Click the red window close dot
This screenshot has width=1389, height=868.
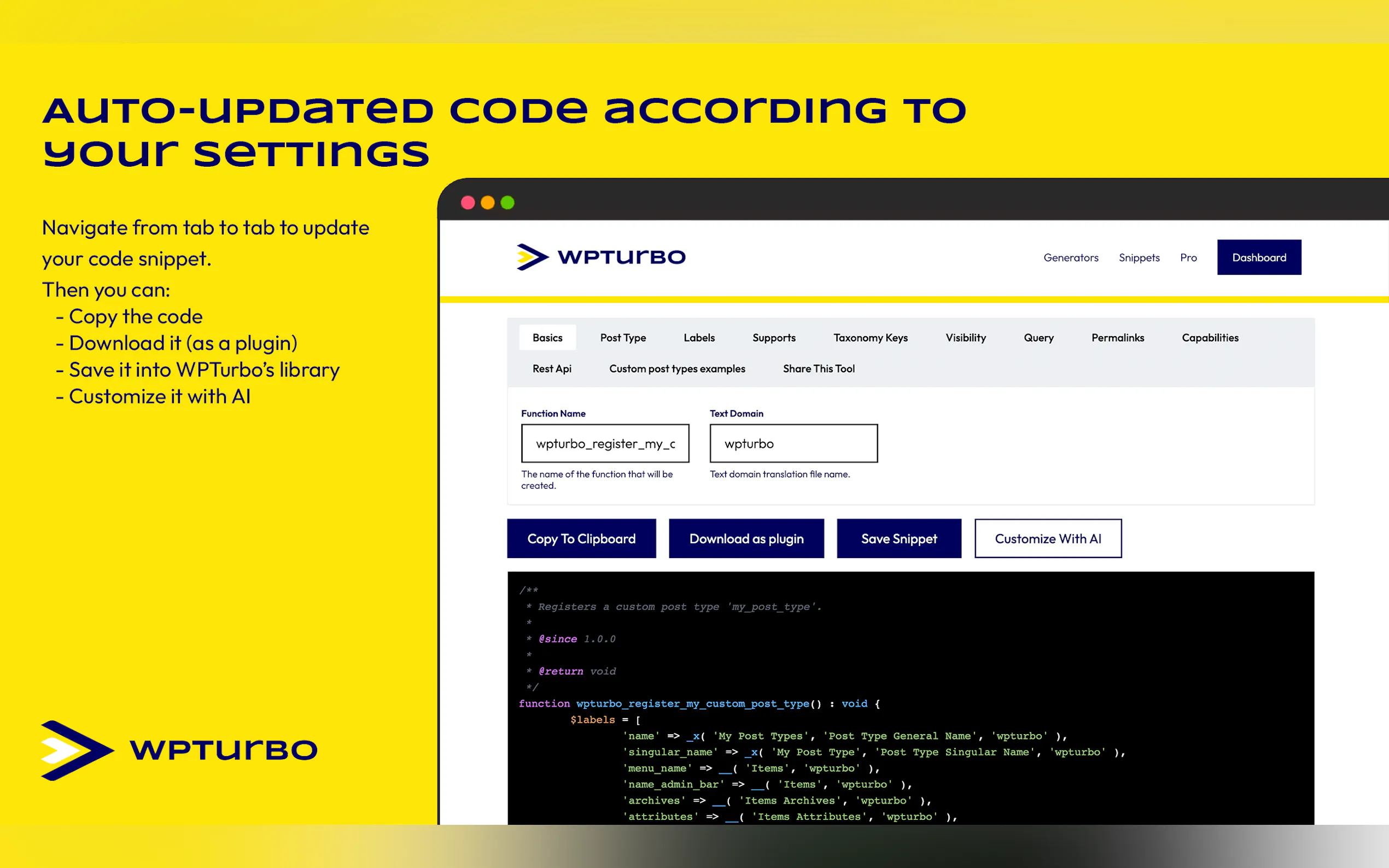coord(468,203)
